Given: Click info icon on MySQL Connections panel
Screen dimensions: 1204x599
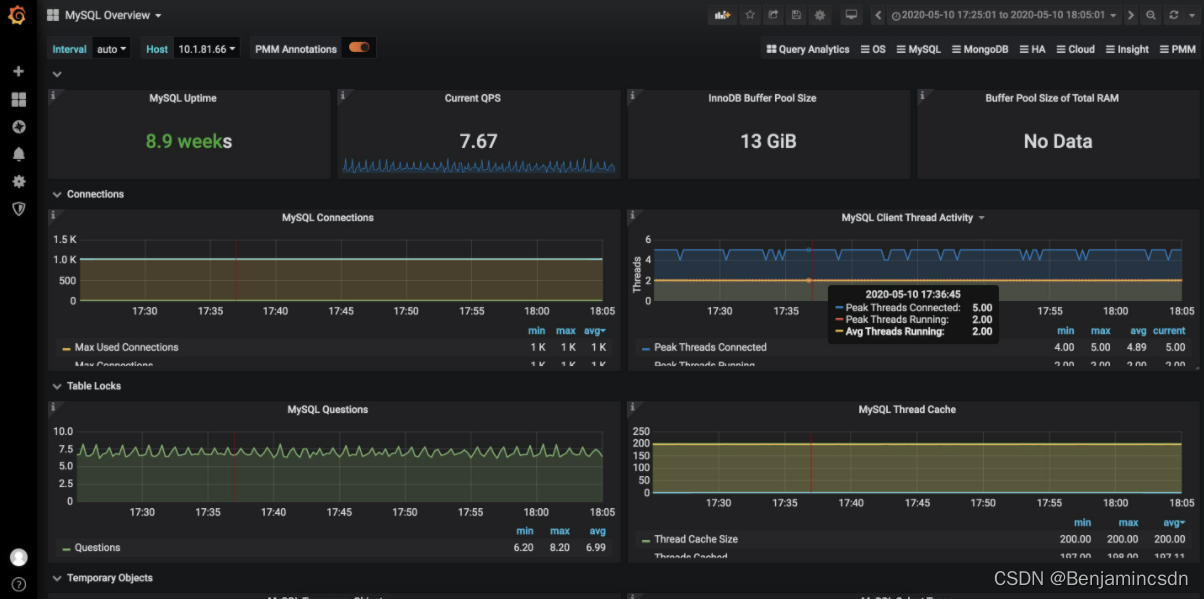Looking at the screenshot, I should 53,215.
